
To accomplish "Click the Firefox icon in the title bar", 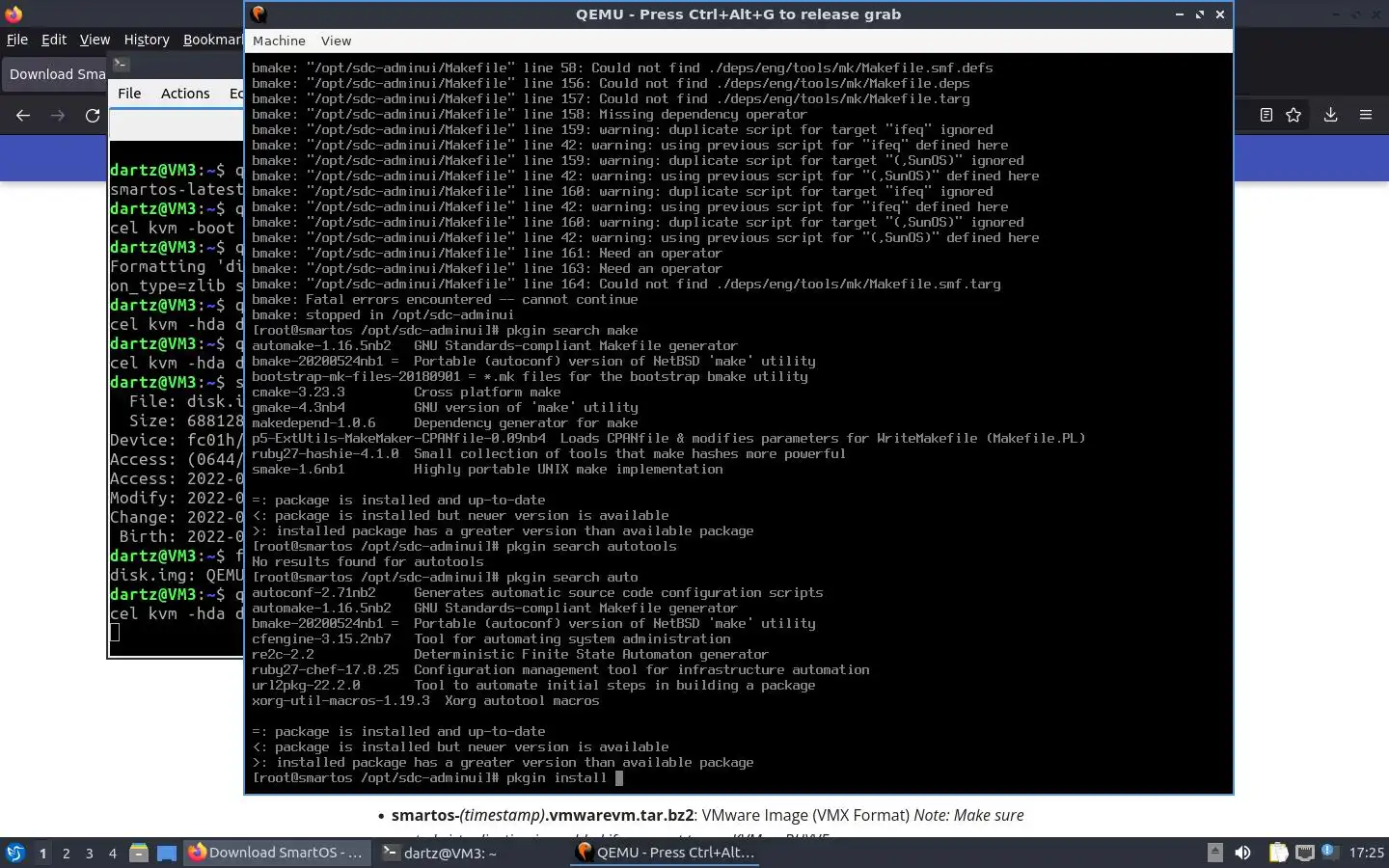I will coord(14,14).
